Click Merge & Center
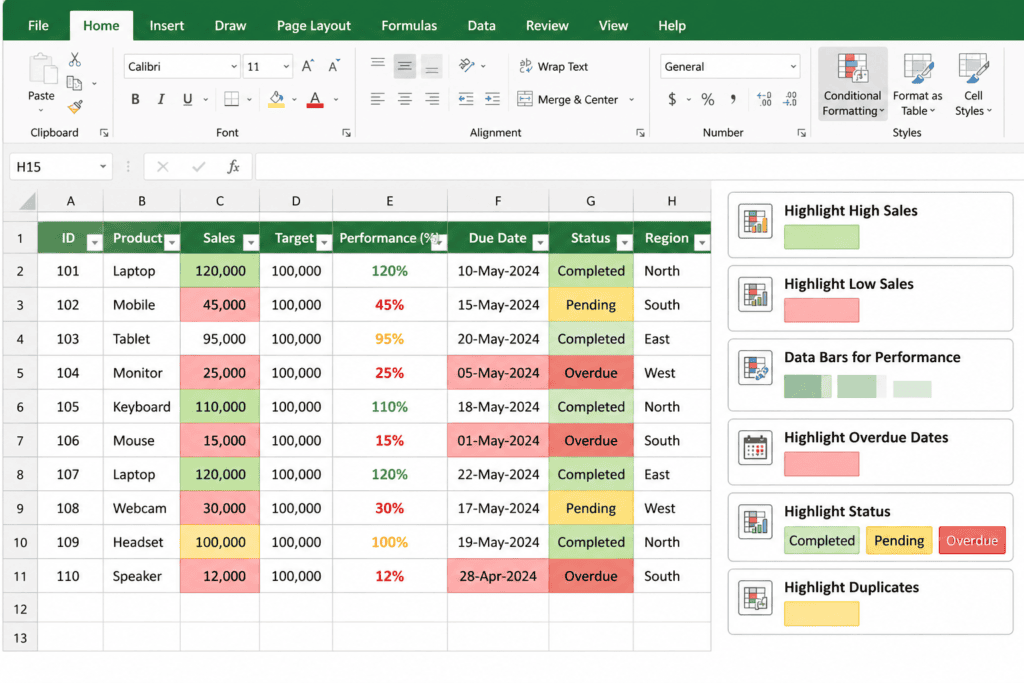The image size is (1024, 683). pos(568,99)
